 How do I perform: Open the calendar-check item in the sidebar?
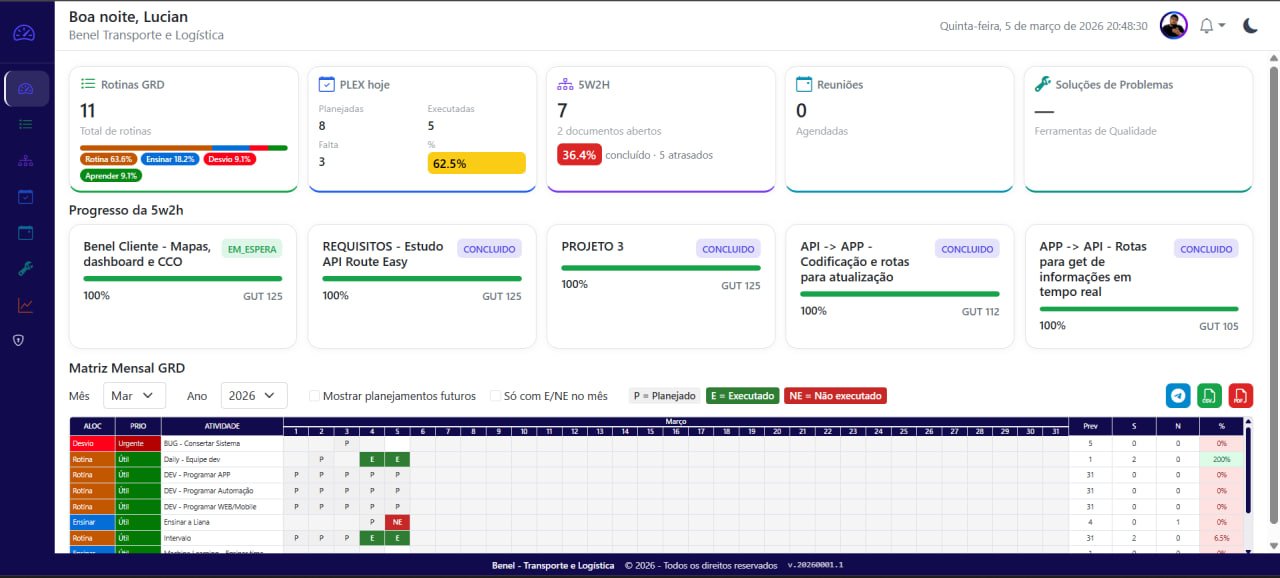click(x=26, y=196)
